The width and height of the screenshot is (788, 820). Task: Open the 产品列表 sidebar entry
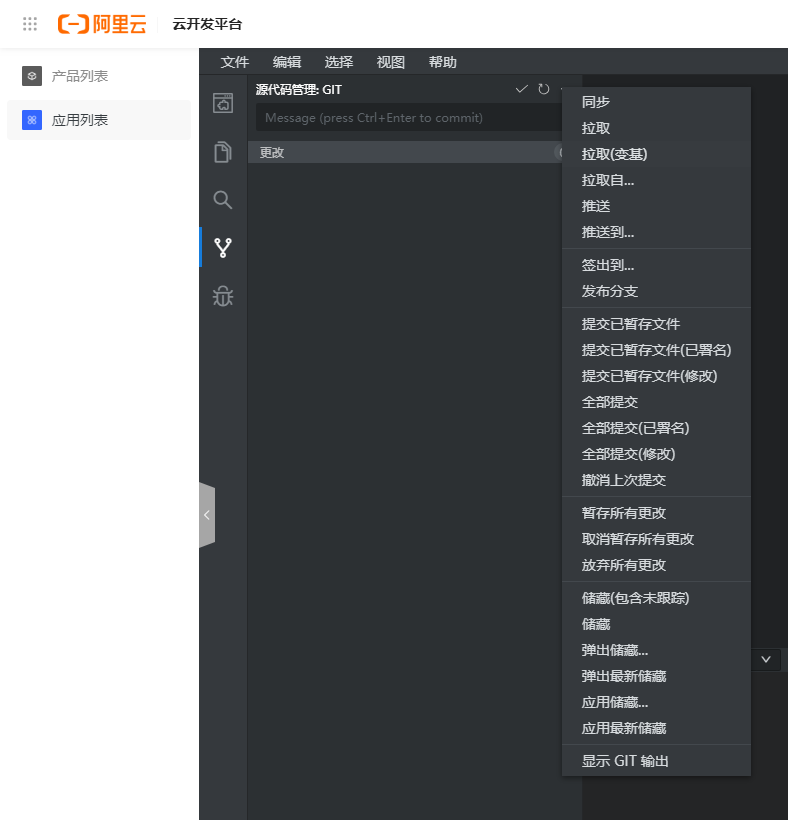(x=99, y=76)
